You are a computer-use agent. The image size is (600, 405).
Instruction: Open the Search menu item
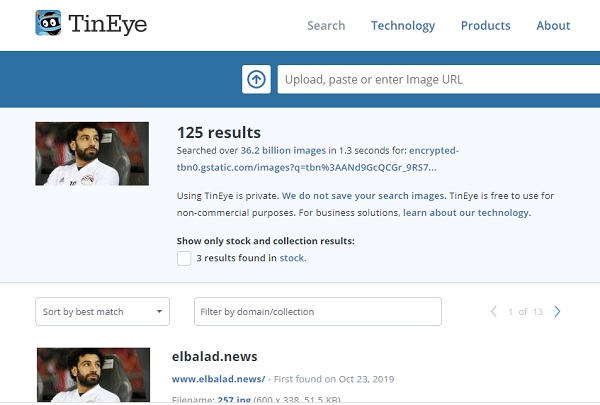pos(326,26)
